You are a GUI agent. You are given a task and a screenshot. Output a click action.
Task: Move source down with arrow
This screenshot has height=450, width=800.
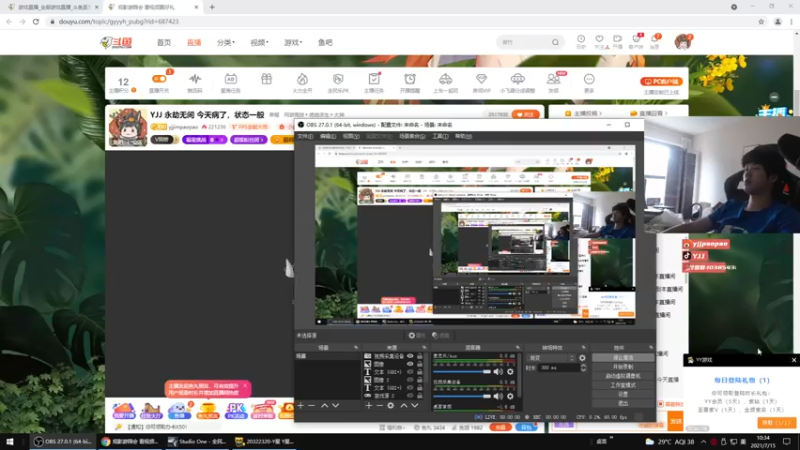point(415,406)
